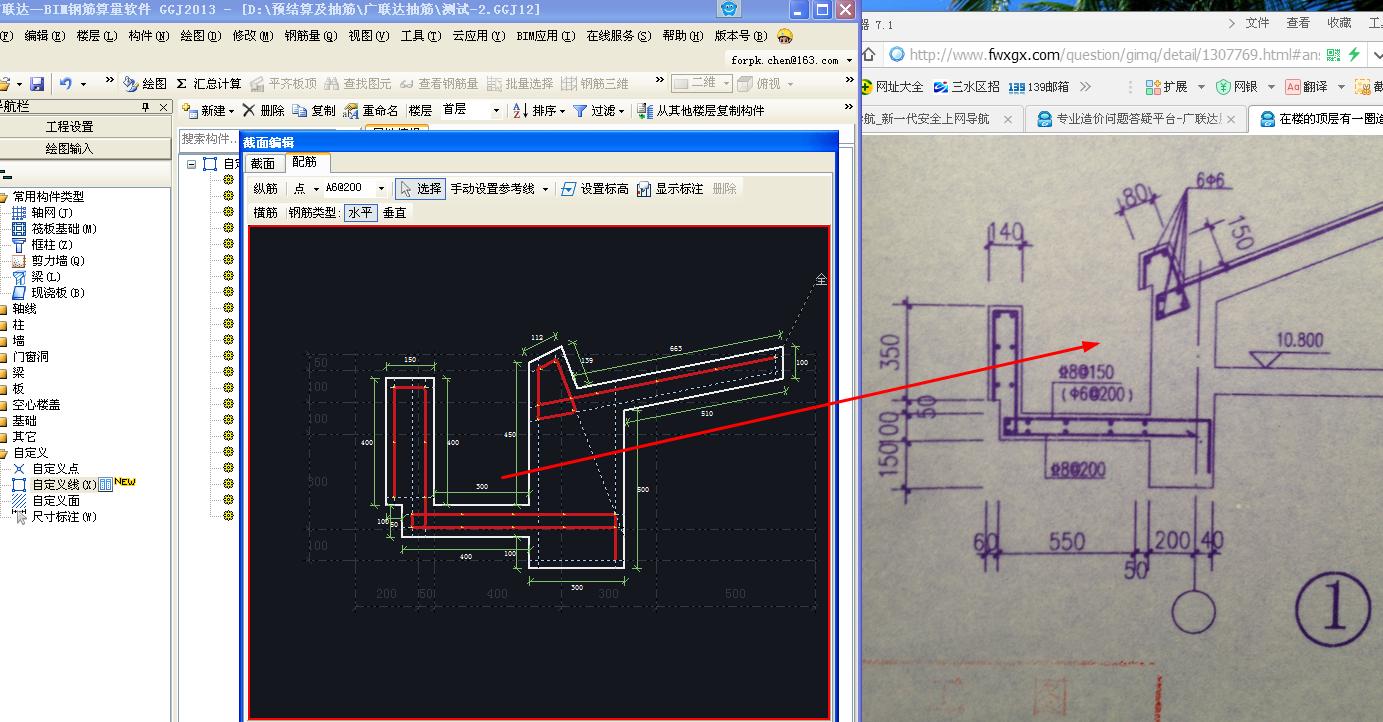Image resolution: width=1383 pixels, height=722 pixels.
Task: Toggle 垂直 rebar type
Action: tap(395, 212)
